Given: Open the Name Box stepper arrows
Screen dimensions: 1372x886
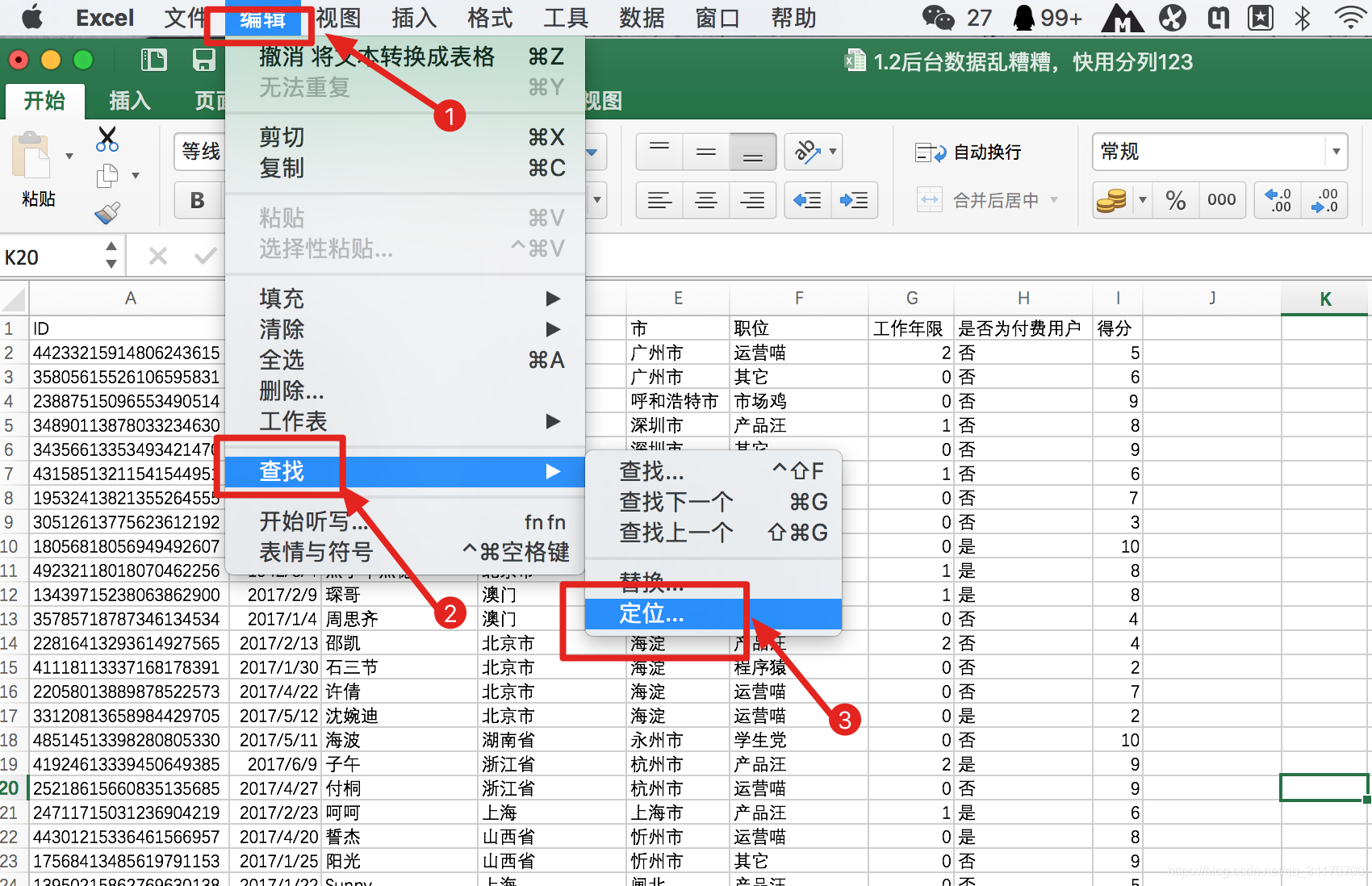Looking at the screenshot, I should click(x=111, y=255).
